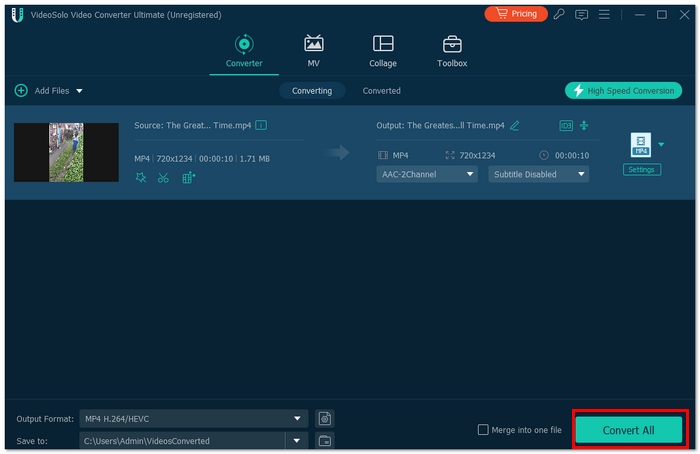Click the video thumbnail preview
The height and width of the screenshot is (454, 700).
pyautogui.click(x=66, y=152)
